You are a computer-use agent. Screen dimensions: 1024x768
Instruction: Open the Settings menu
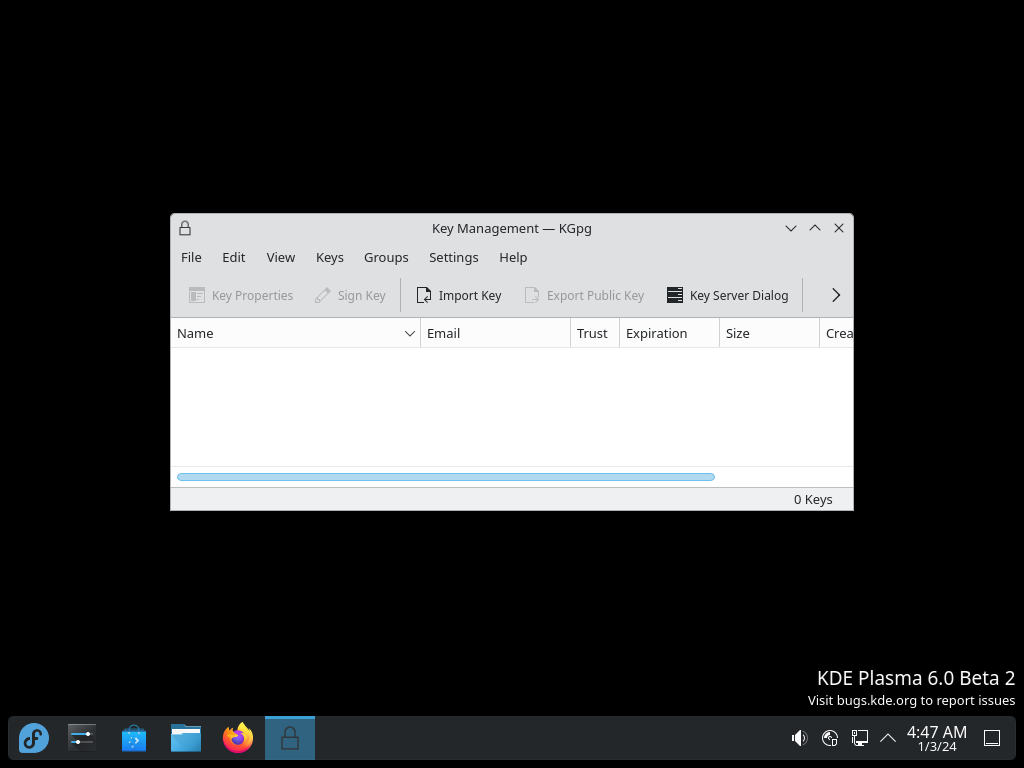(453, 257)
